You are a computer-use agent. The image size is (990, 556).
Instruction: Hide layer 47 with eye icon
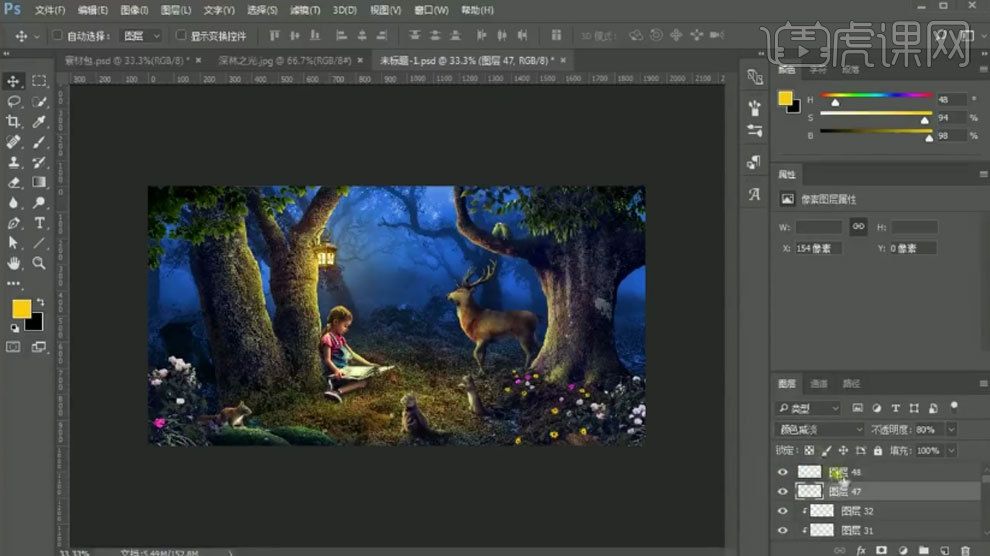click(783, 491)
